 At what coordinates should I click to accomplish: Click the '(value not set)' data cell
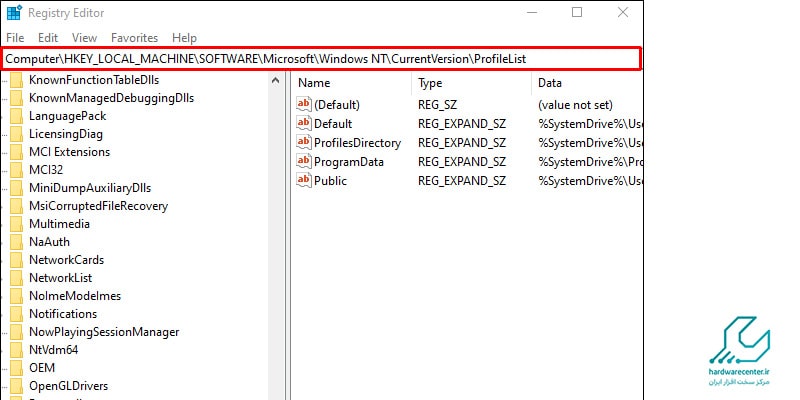click(x=575, y=105)
